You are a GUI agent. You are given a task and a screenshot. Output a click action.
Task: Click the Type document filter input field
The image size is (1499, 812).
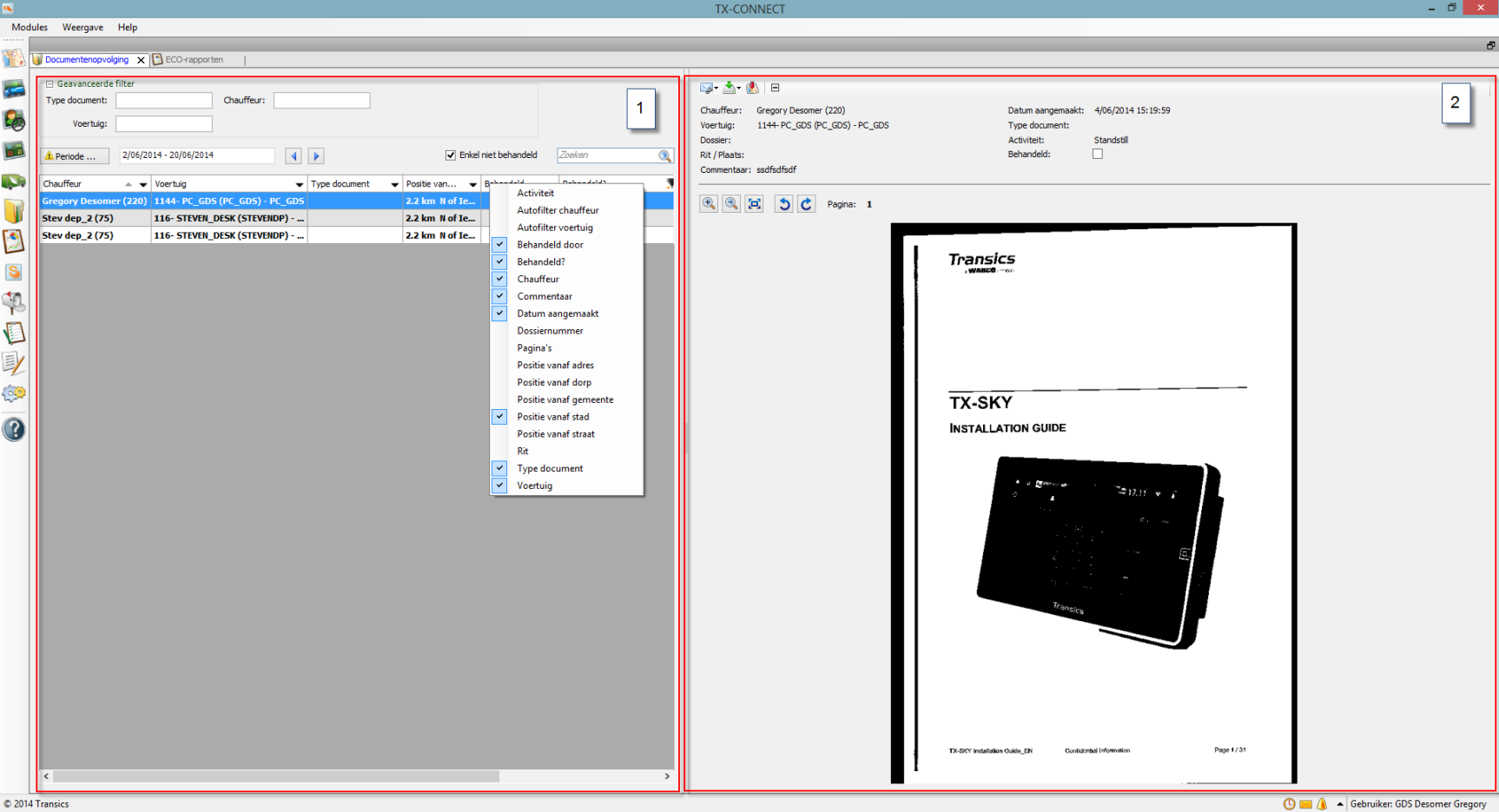click(164, 101)
